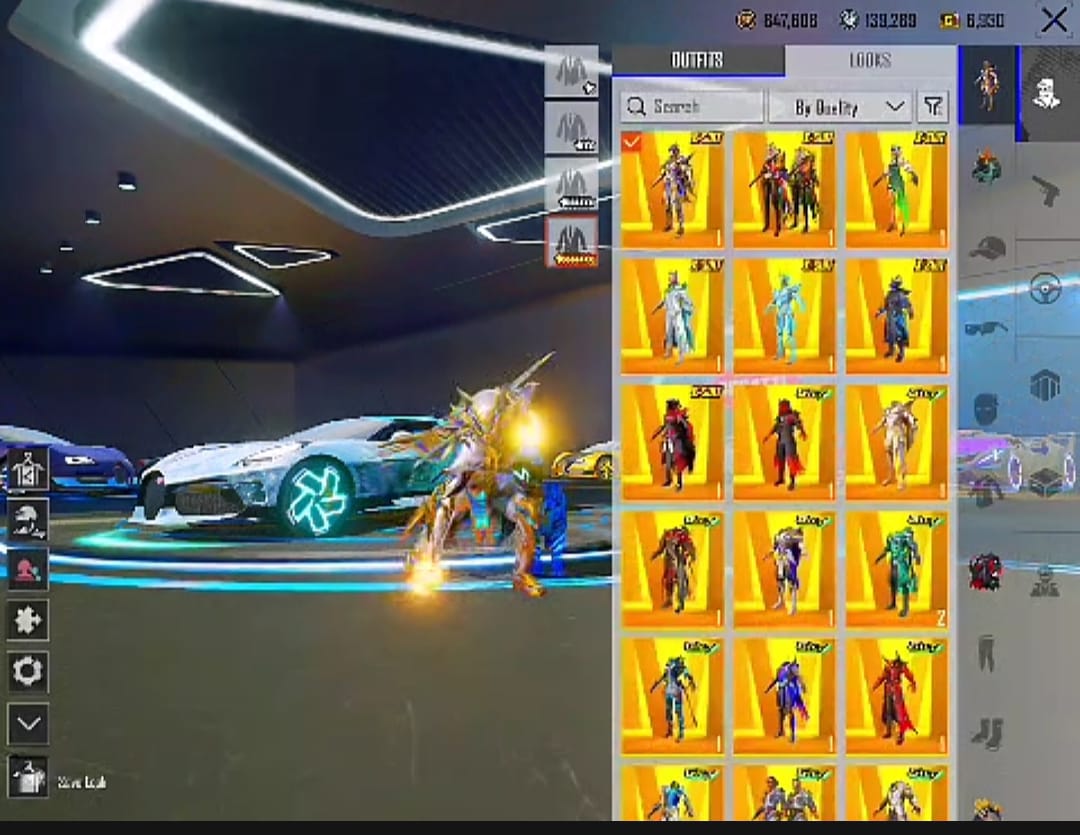Open the figure icon beside the red jacket

click(1045, 581)
